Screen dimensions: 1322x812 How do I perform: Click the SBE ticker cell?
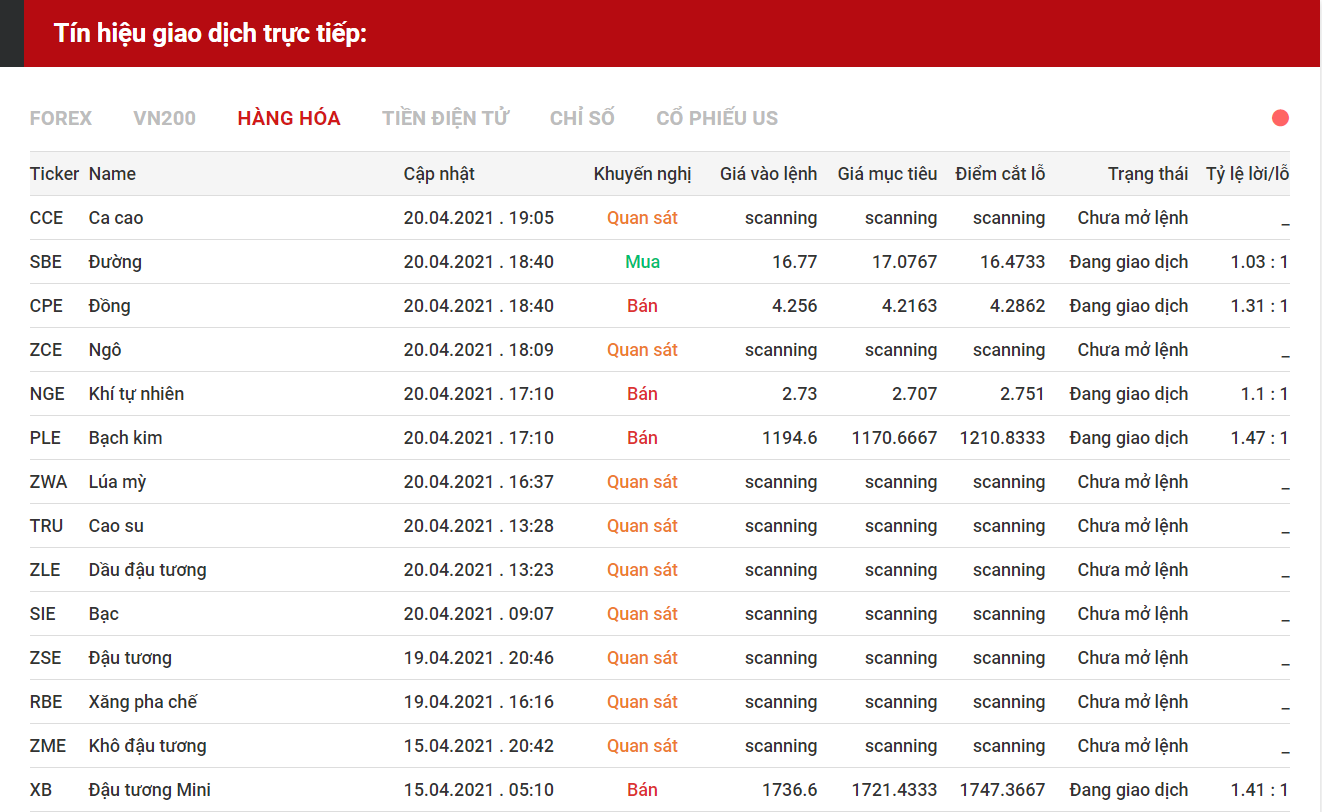(46, 262)
